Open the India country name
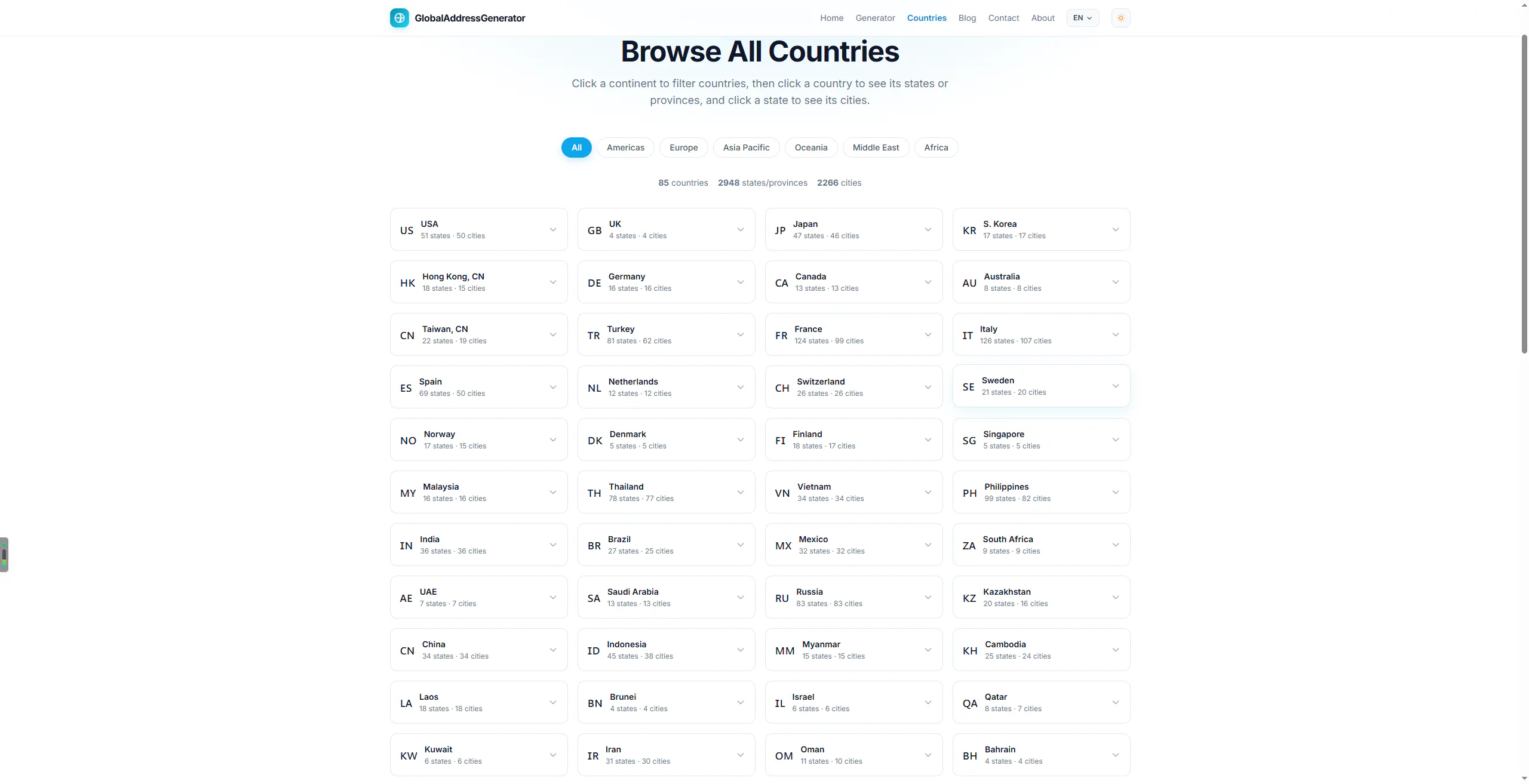The image size is (1529, 784). [x=429, y=539]
